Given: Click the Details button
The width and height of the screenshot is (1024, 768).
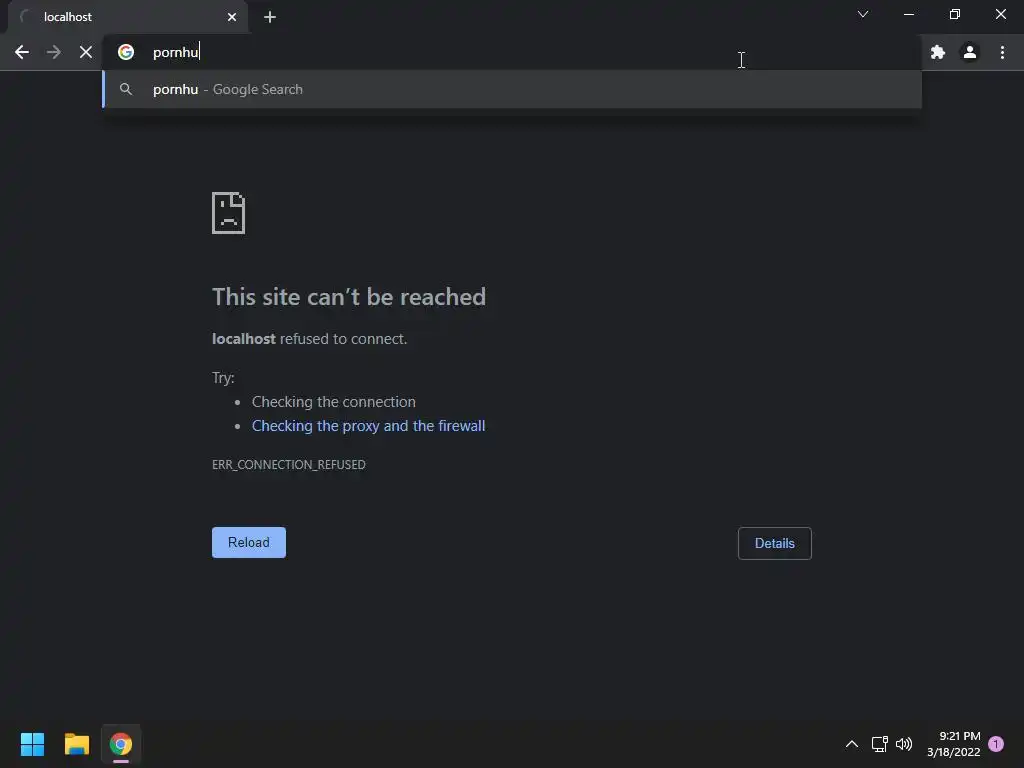Looking at the screenshot, I should [x=775, y=543].
